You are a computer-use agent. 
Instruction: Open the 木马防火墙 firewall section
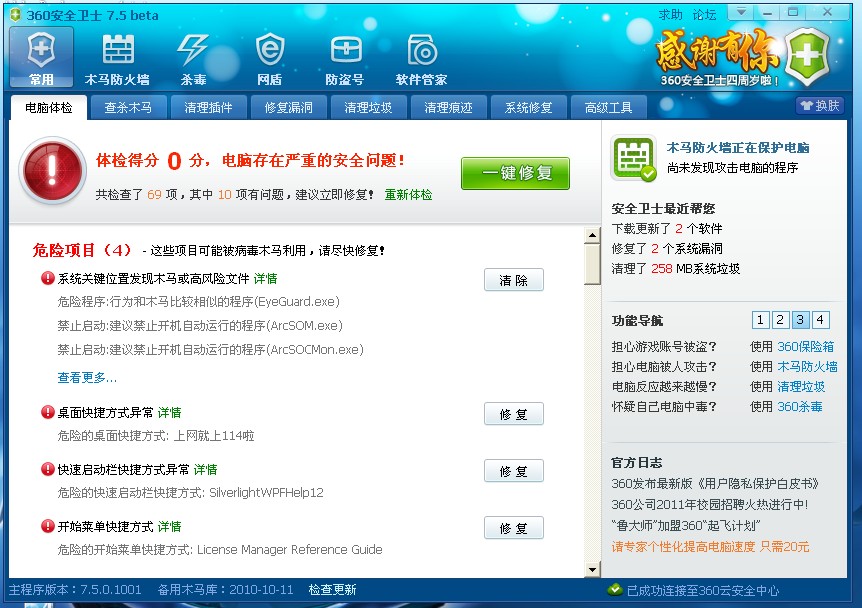(117, 59)
